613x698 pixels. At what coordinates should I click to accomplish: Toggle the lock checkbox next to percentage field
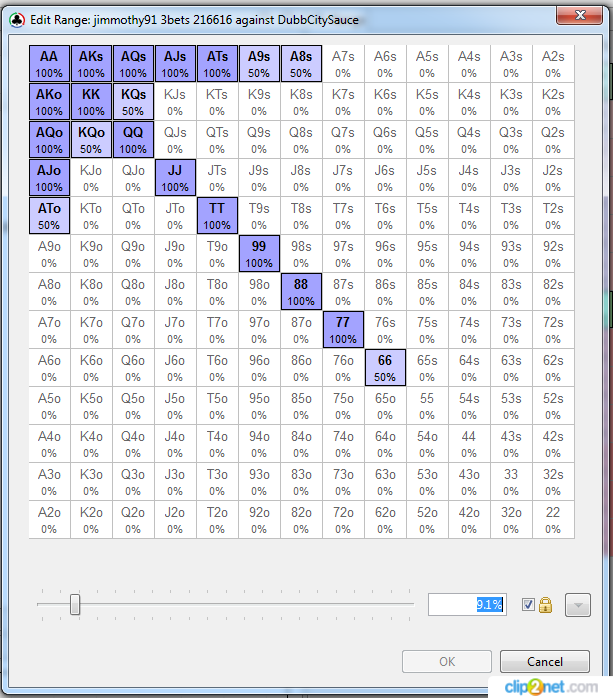(528, 605)
